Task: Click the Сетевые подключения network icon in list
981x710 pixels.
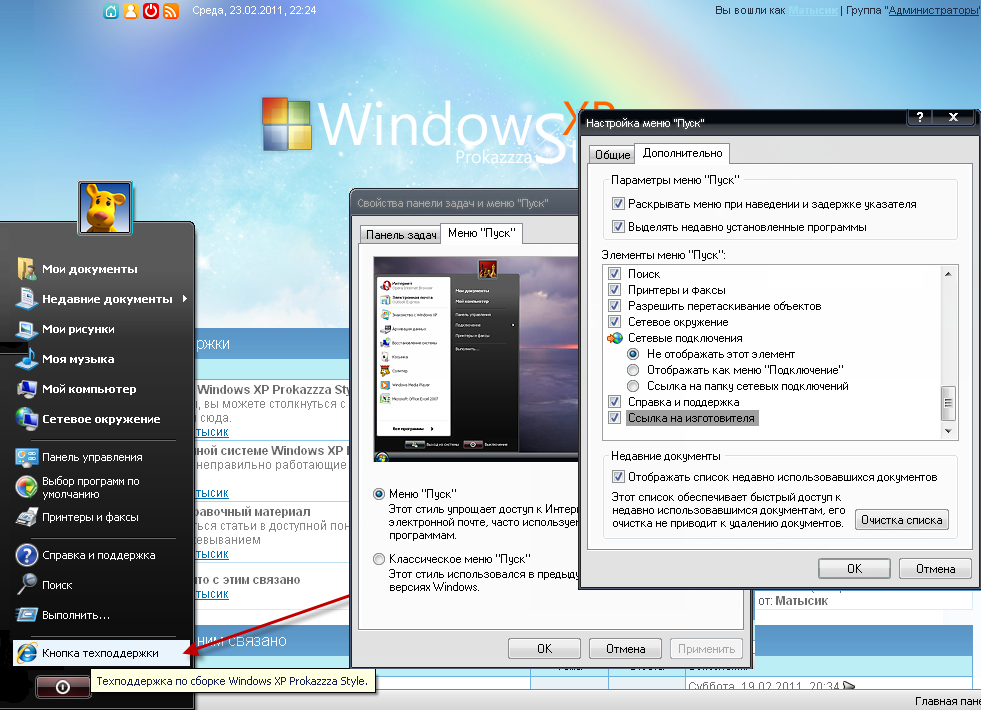Action: 614,338
